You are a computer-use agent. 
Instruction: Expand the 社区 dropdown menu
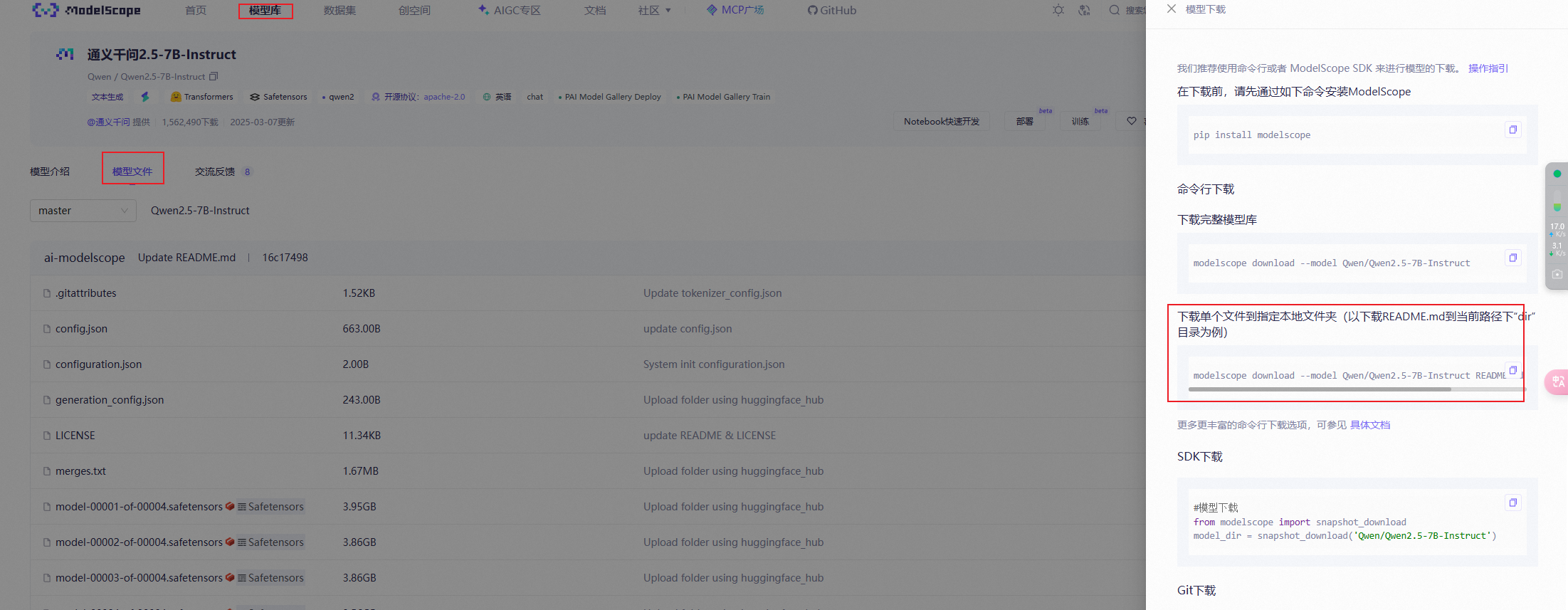[x=654, y=10]
